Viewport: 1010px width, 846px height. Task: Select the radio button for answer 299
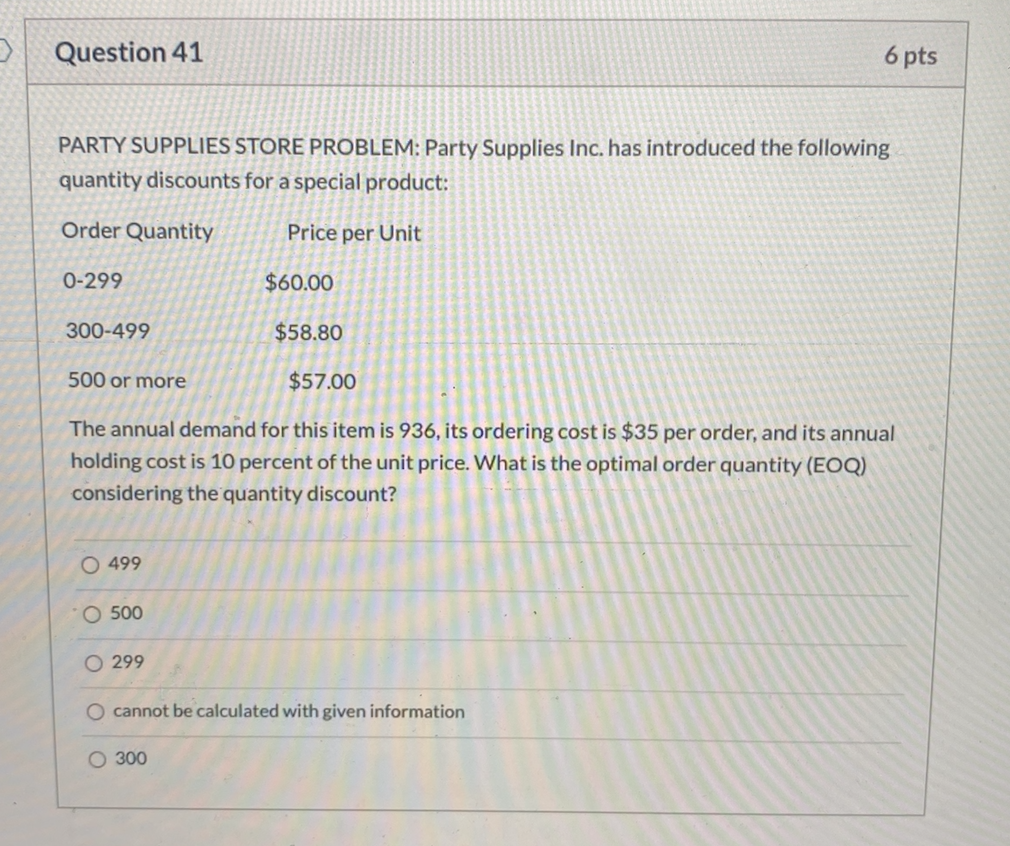[x=92, y=662]
